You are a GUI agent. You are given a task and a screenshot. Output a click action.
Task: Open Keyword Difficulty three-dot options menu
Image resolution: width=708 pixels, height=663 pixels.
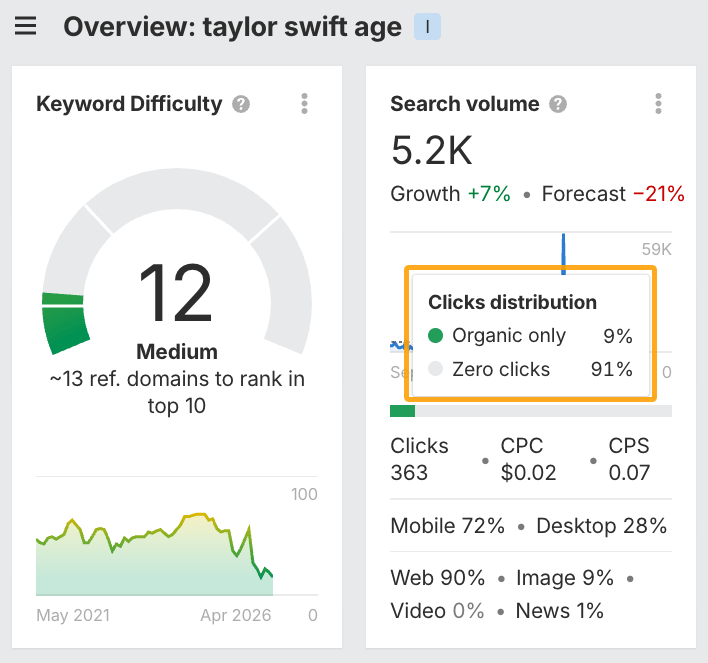tap(304, 104)
